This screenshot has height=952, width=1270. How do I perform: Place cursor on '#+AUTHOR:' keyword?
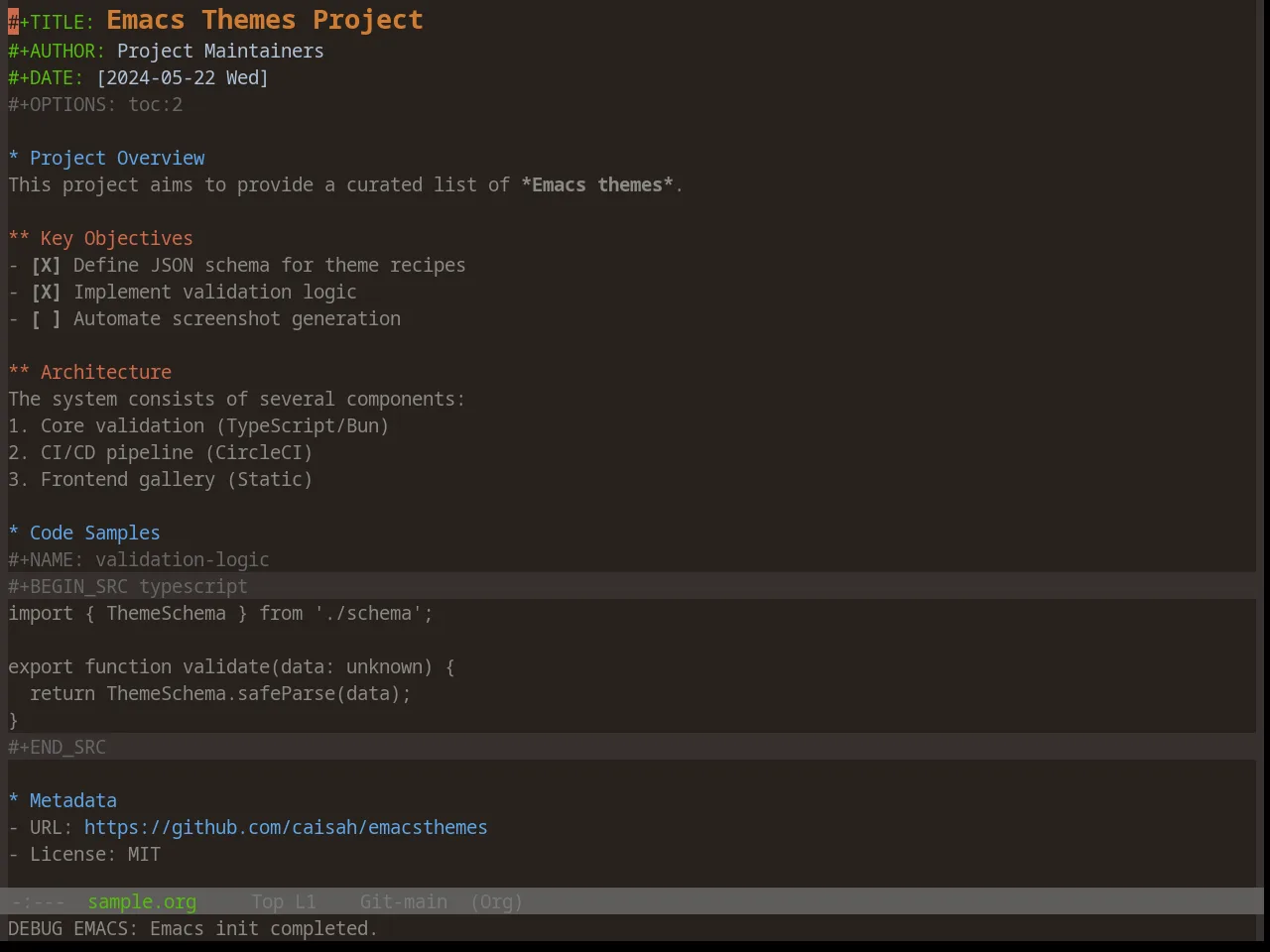point(57,52)
